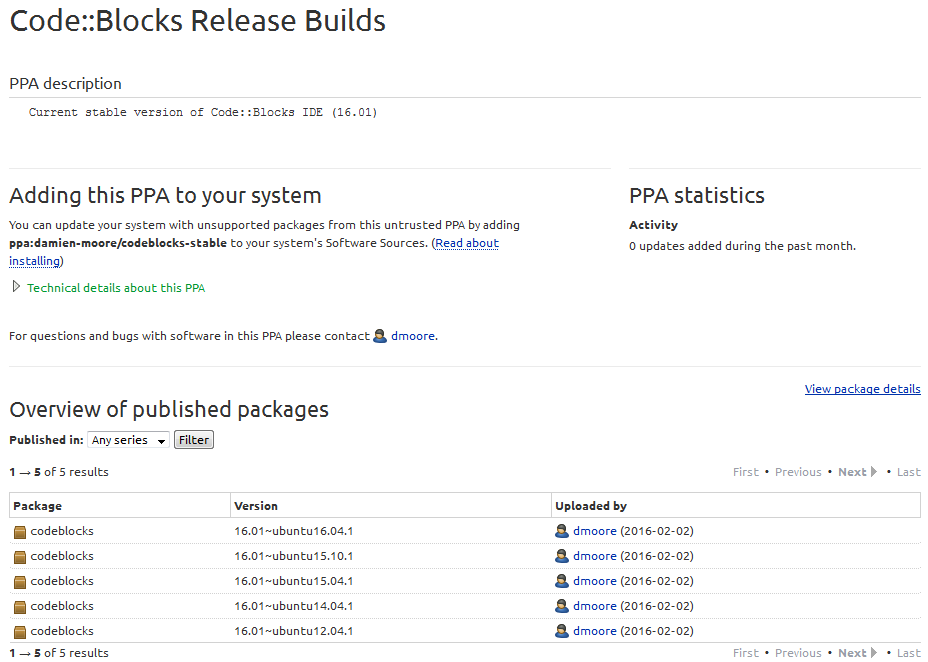Click the Filter button
Viewport: 928px width, 662px height.
coord(194,440)
